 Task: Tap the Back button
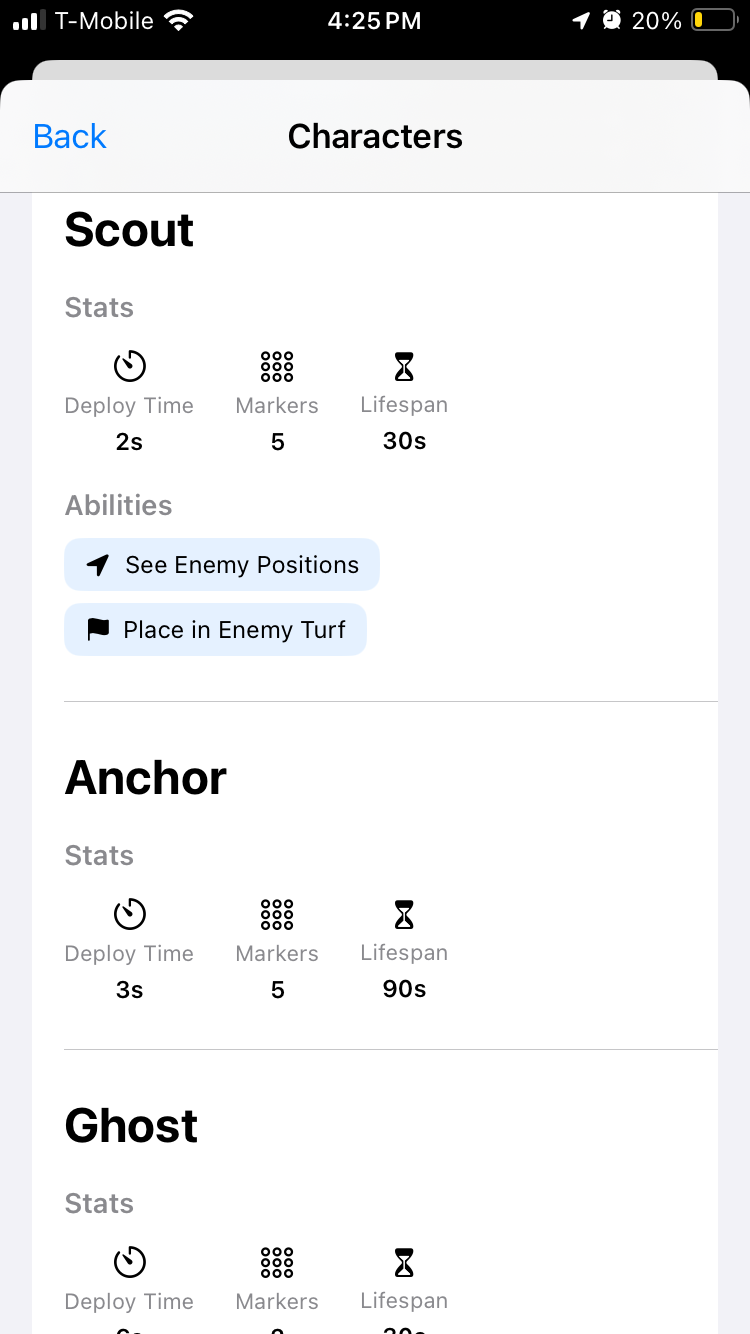pyautogui.click(x=69, y=136)
